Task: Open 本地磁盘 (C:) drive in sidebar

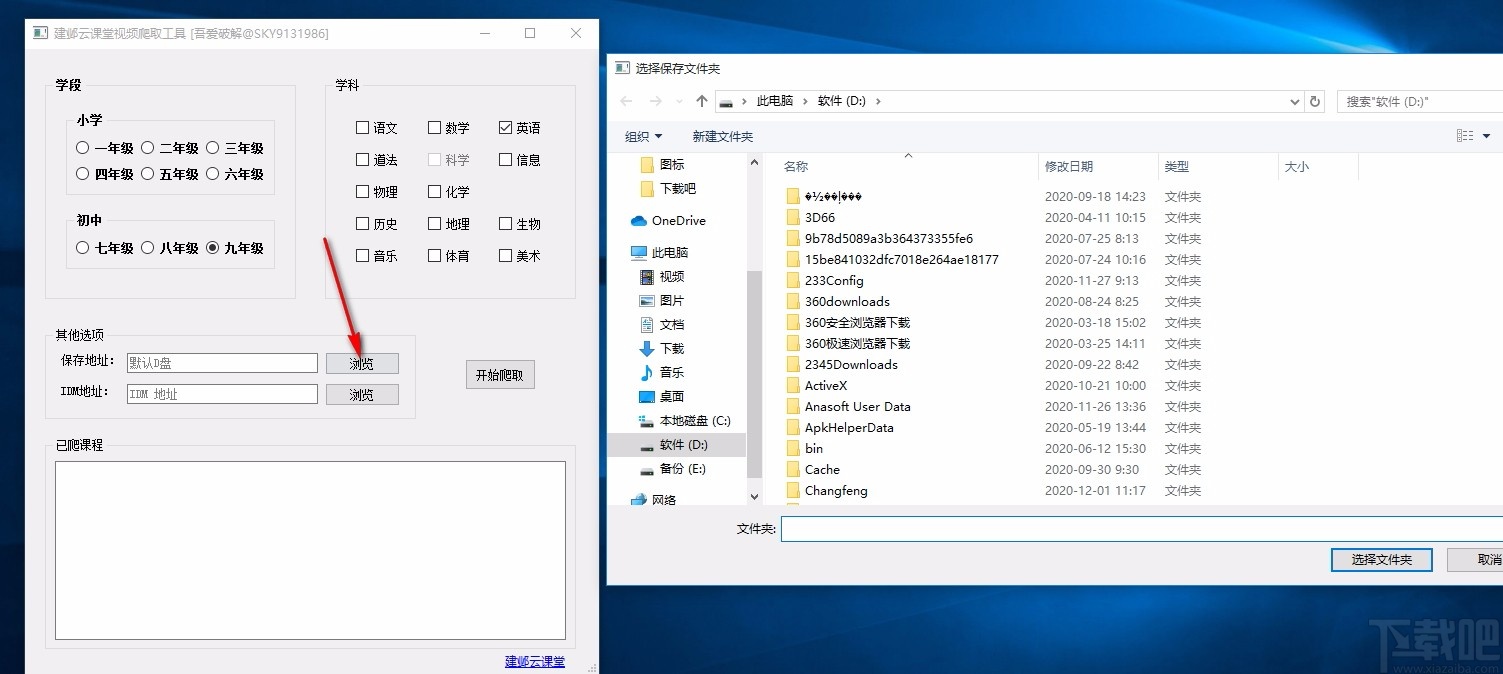Action: click(690, 420)
